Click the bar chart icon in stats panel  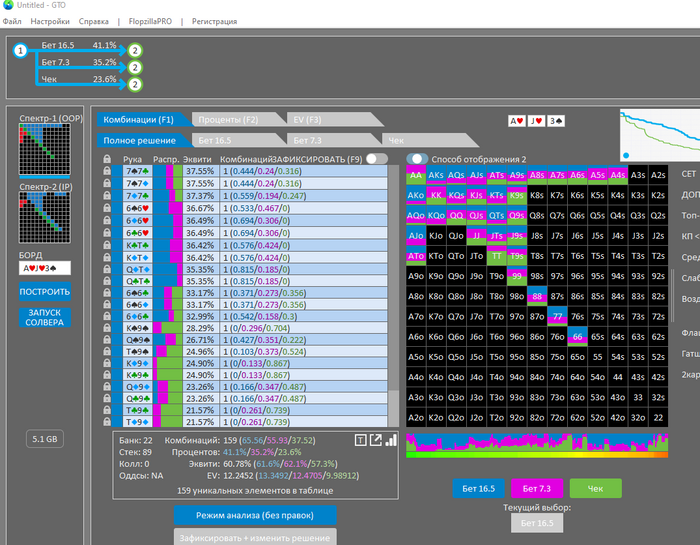[391, 439]
